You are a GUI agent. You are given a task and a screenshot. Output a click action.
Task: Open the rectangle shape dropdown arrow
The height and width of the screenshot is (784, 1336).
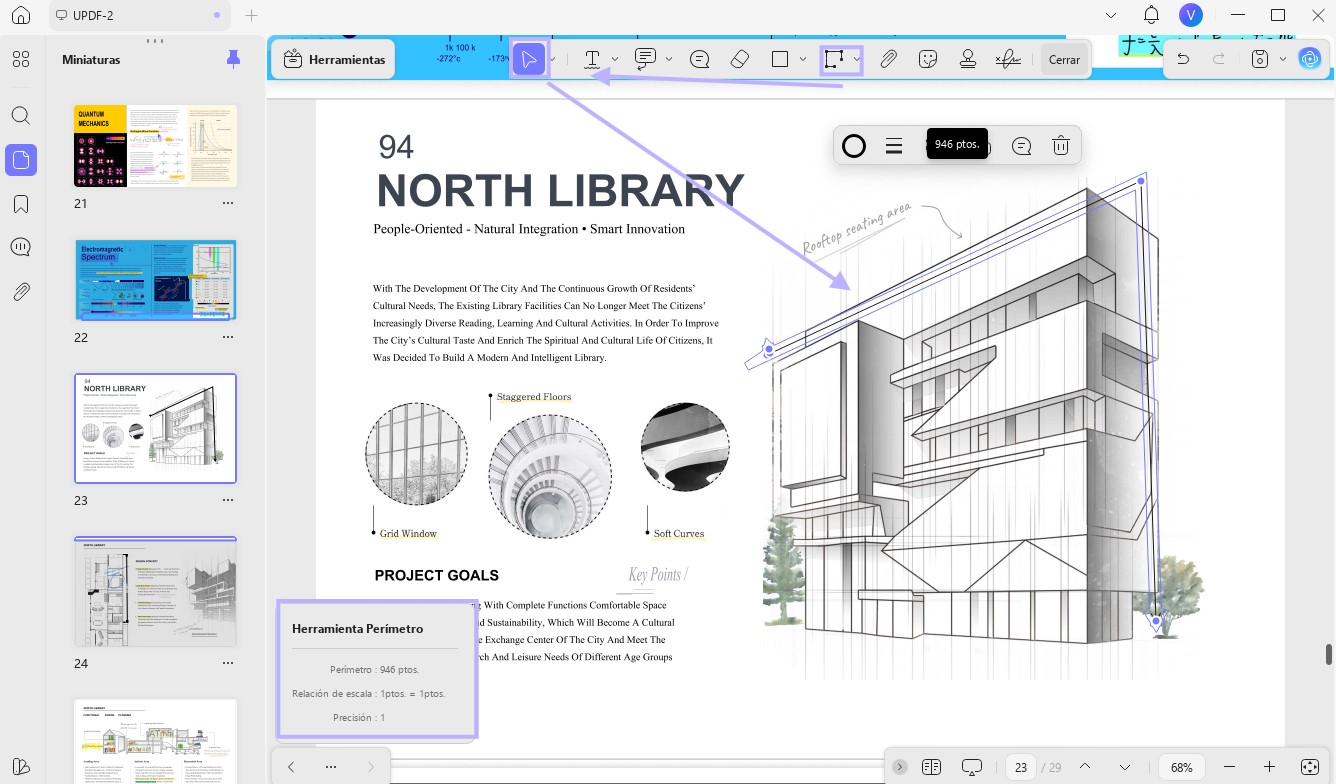coord(803,60)
